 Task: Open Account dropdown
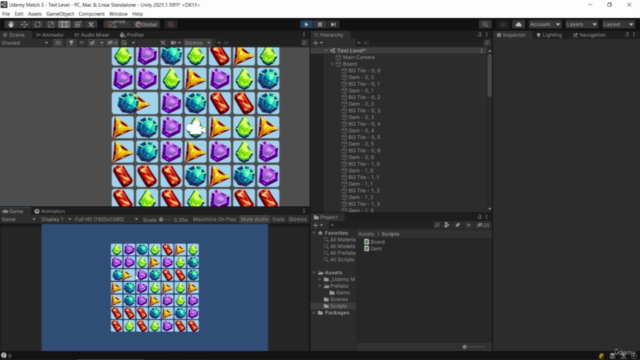pos(545,24)
